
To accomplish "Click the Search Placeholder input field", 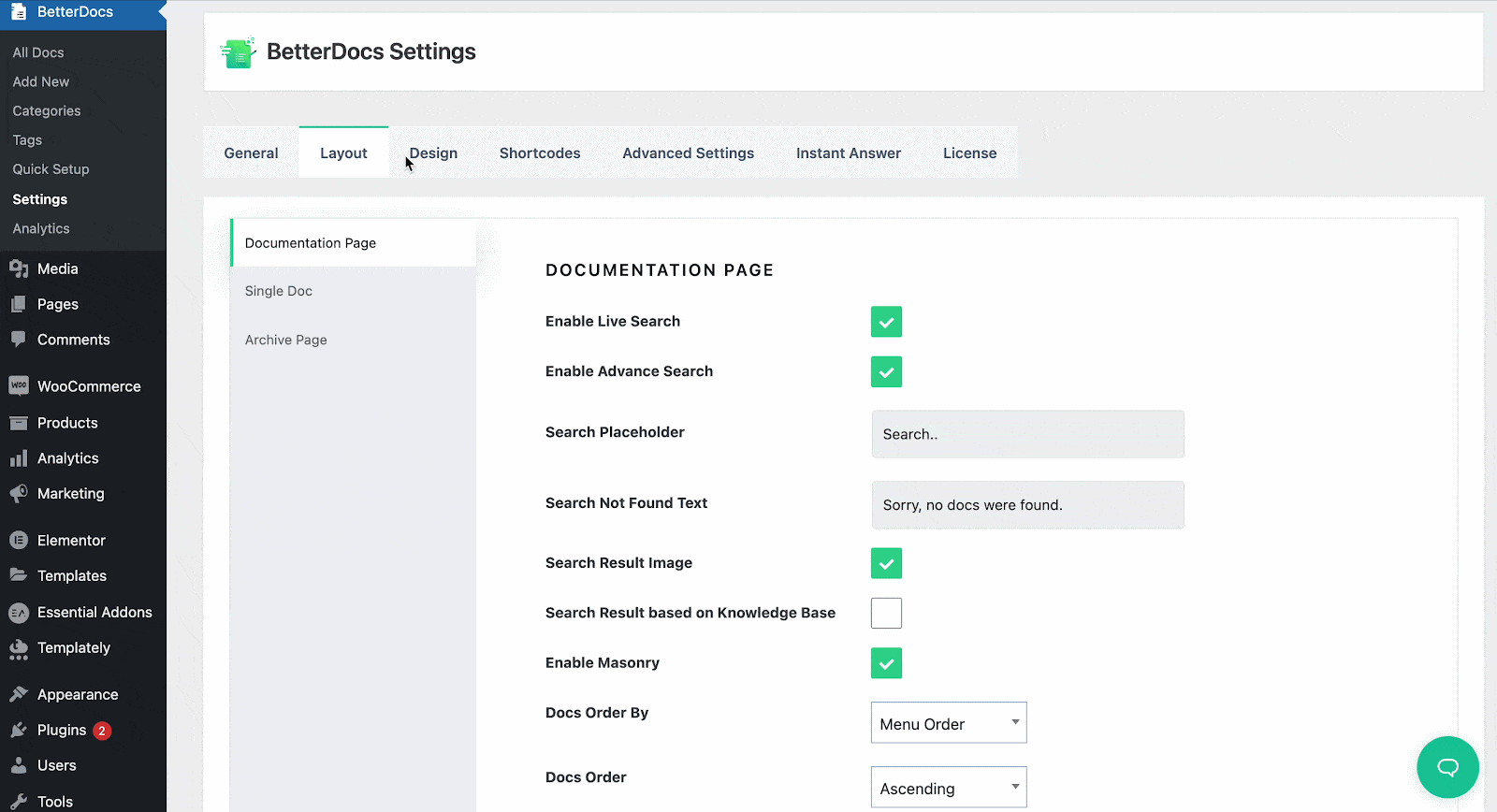I will (x=1027, y=434).
